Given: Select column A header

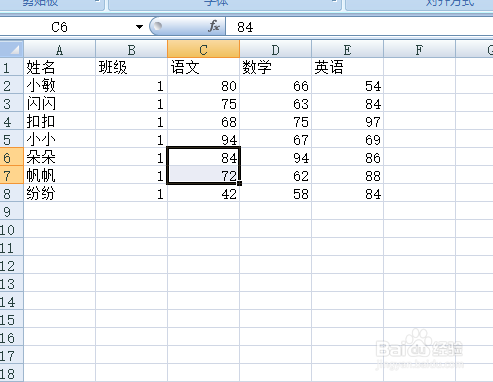Looking at the screenshot, I should [x=60, y=50].
